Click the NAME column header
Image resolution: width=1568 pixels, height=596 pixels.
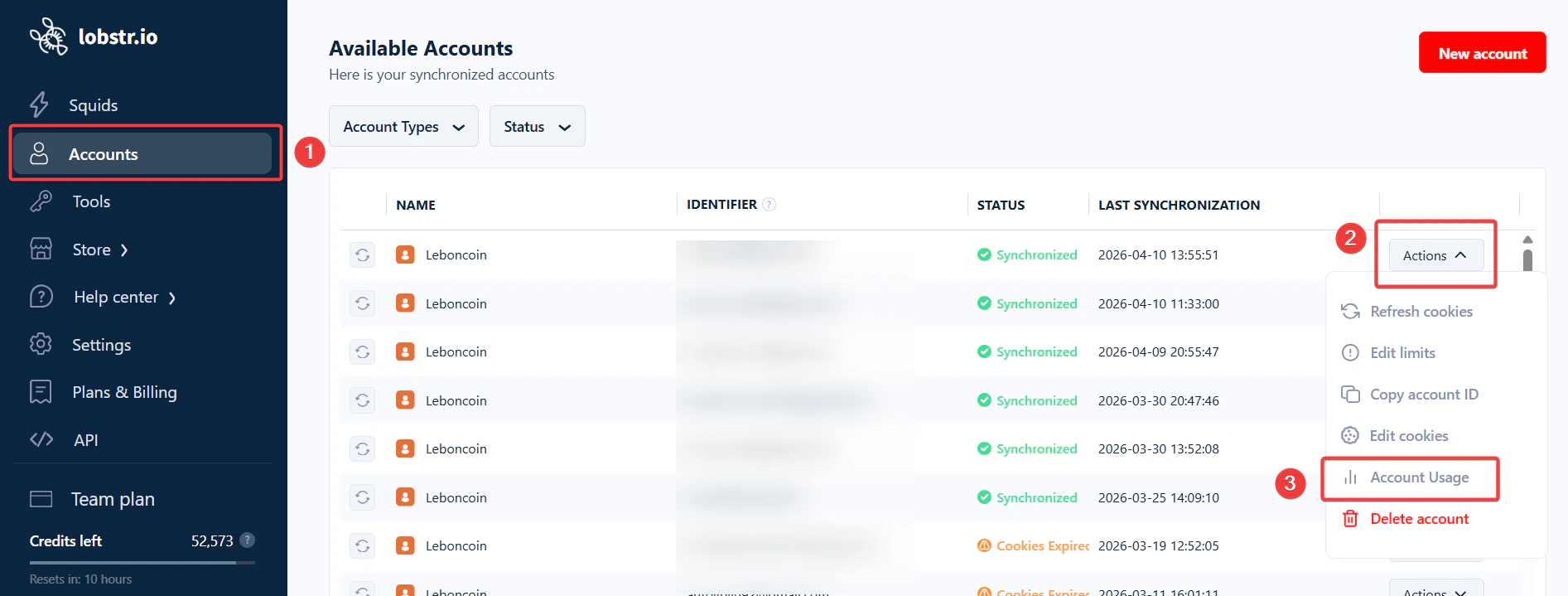coord(416,205)
